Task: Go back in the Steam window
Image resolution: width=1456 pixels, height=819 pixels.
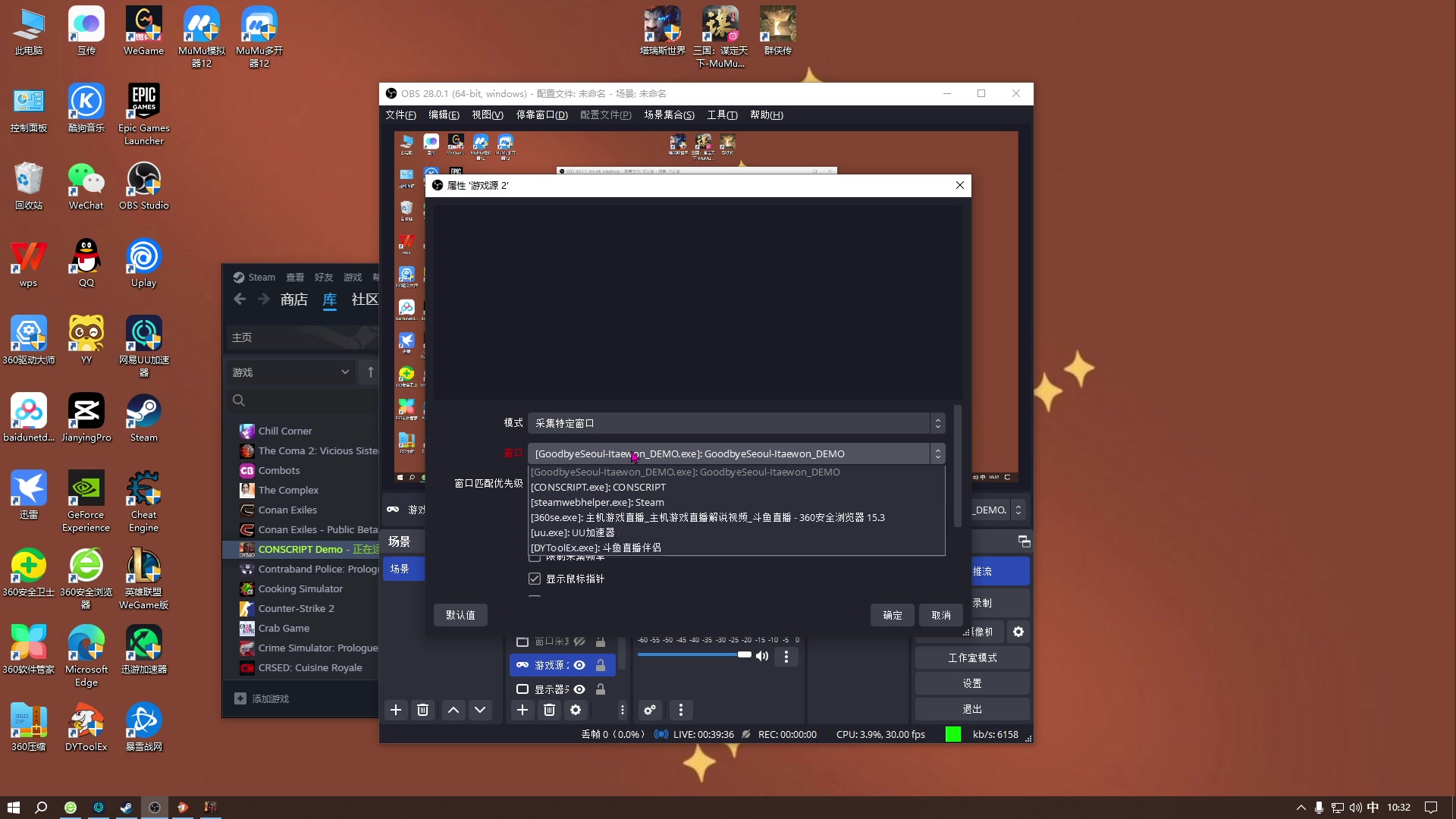Action: (240, 300)
